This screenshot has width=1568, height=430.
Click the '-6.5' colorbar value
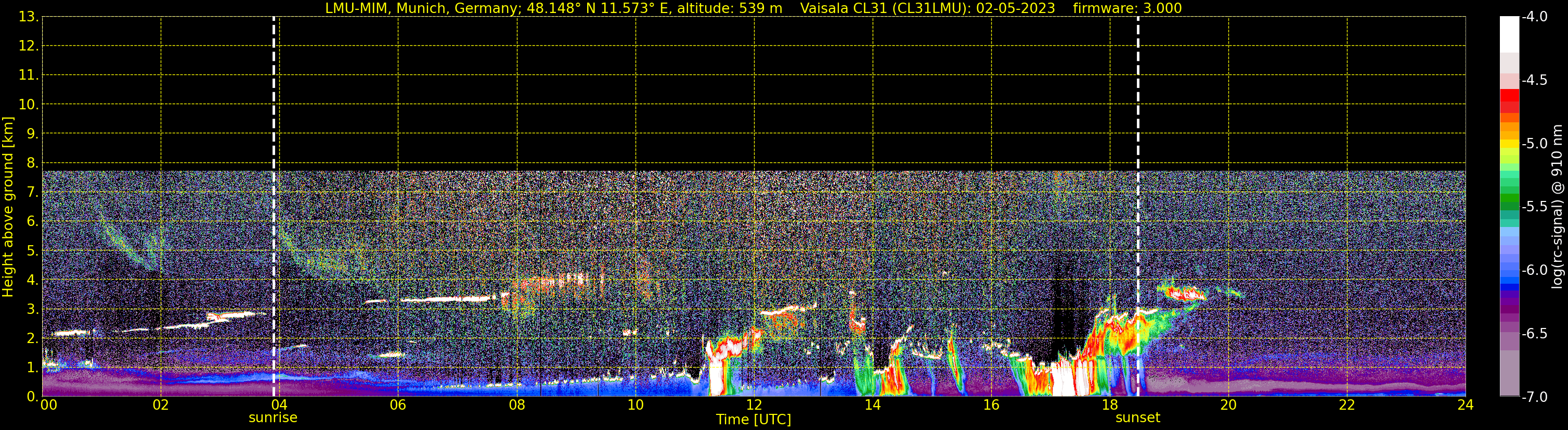(x=1535, y=334)
